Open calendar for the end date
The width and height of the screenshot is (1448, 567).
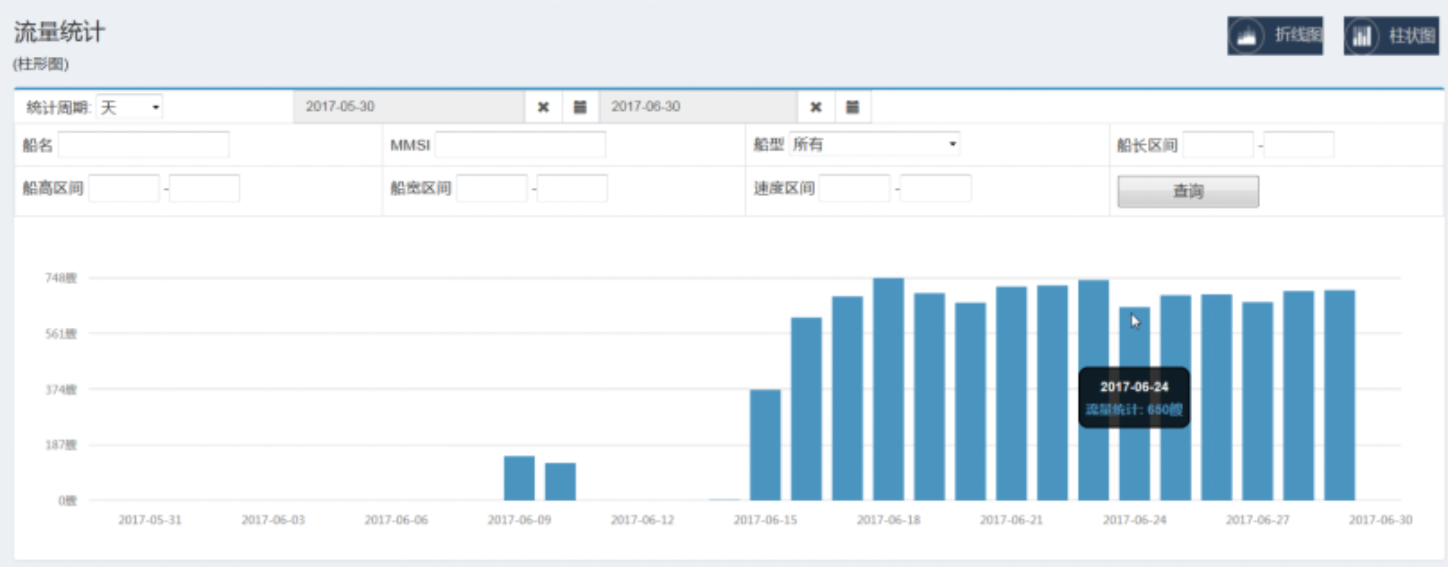point(852,107)
